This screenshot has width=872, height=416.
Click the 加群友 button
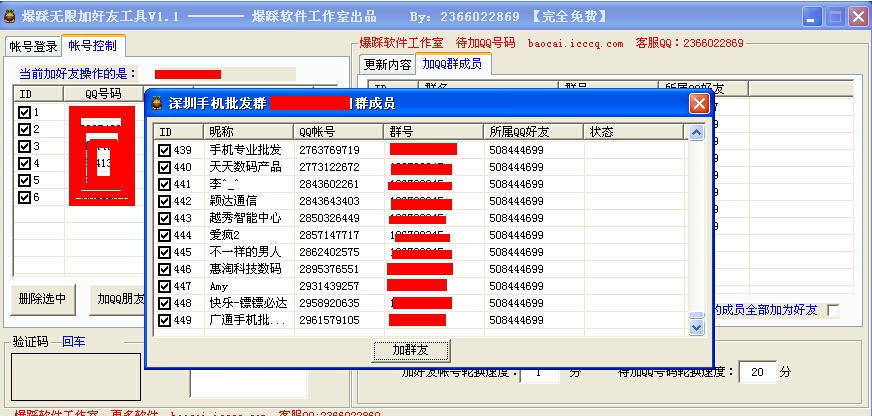(x=410, y=350)
